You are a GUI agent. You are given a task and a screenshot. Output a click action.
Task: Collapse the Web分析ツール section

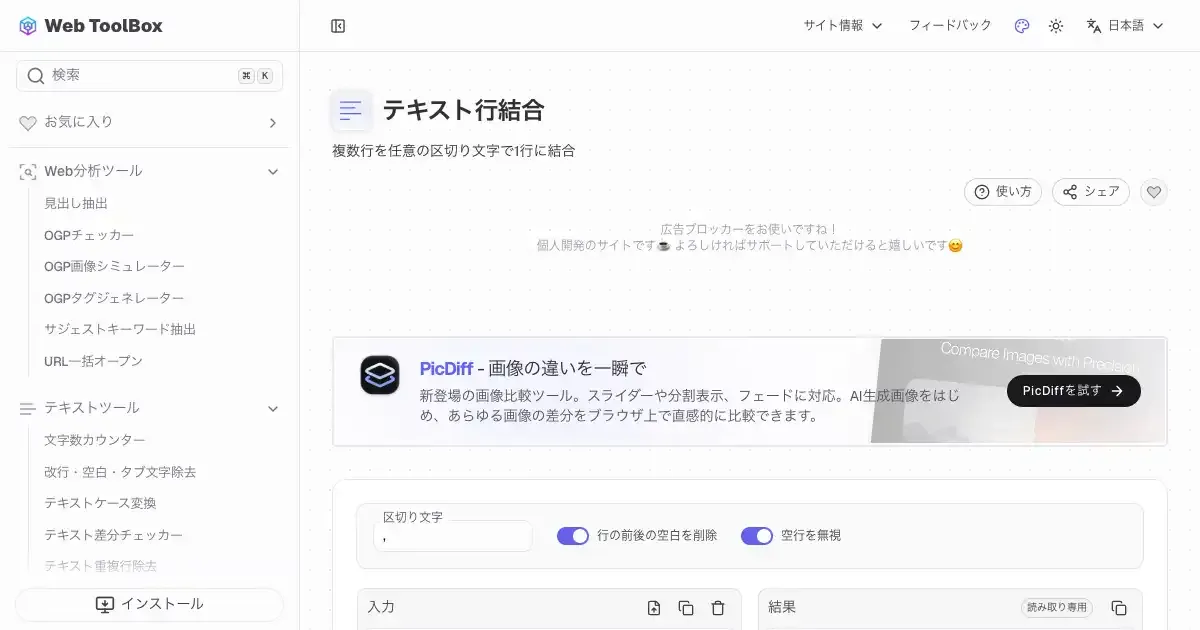click(272, 172)
